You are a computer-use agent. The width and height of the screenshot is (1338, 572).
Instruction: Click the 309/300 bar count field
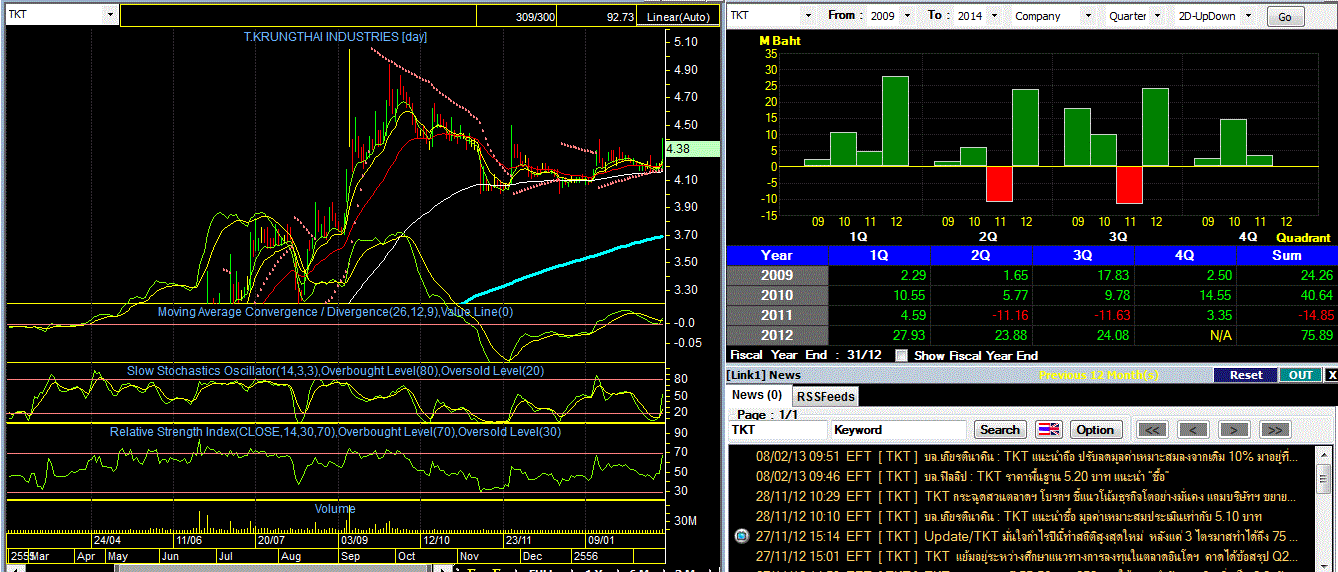(517, 17)
